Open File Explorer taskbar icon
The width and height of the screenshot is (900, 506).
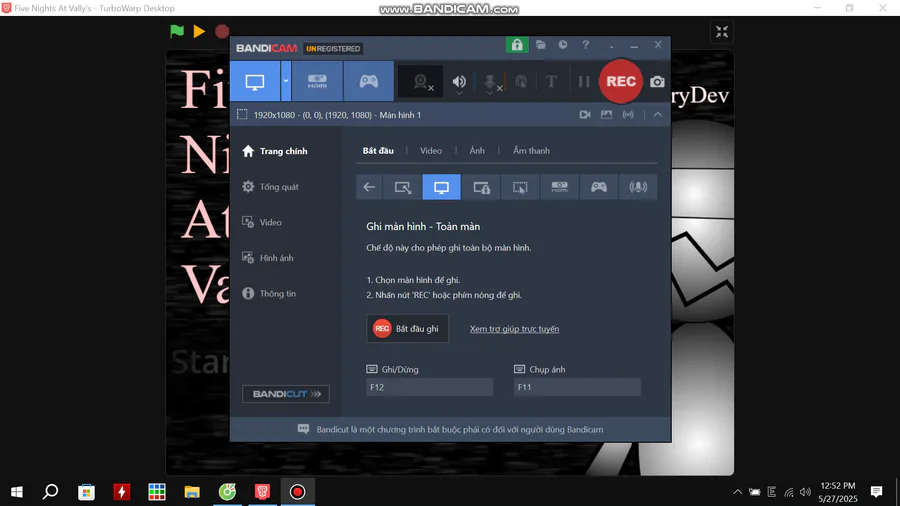point(192,492)
